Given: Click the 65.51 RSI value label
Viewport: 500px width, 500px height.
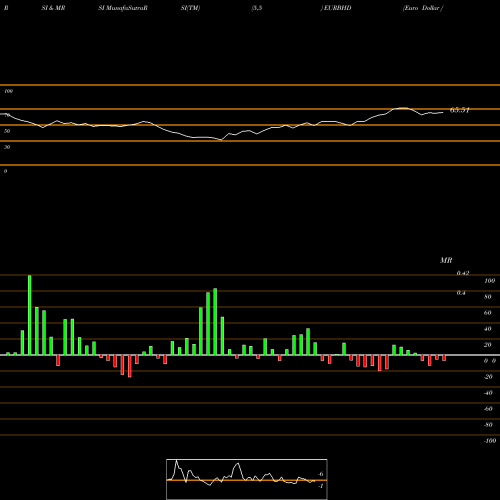Looking at the screenshot, I should (460, 110).
